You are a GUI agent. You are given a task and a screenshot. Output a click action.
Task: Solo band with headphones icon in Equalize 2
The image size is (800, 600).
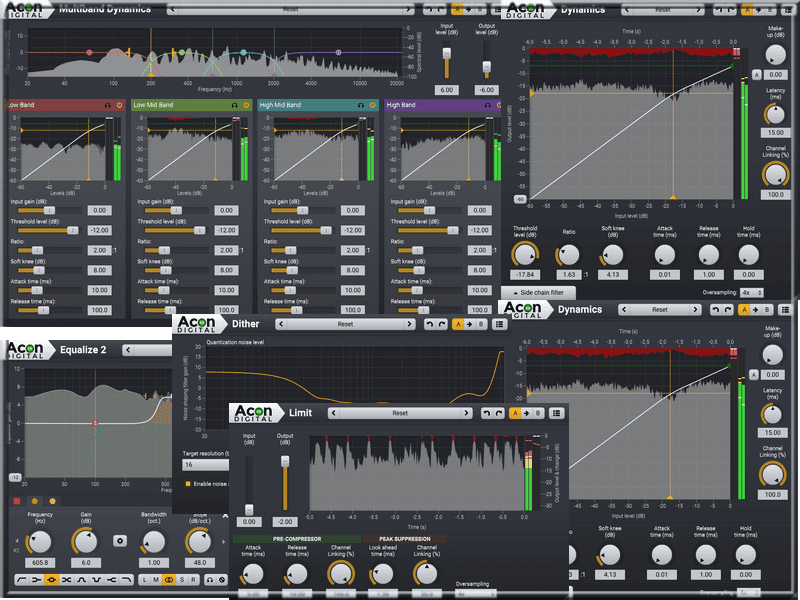(x=210, y=580)
